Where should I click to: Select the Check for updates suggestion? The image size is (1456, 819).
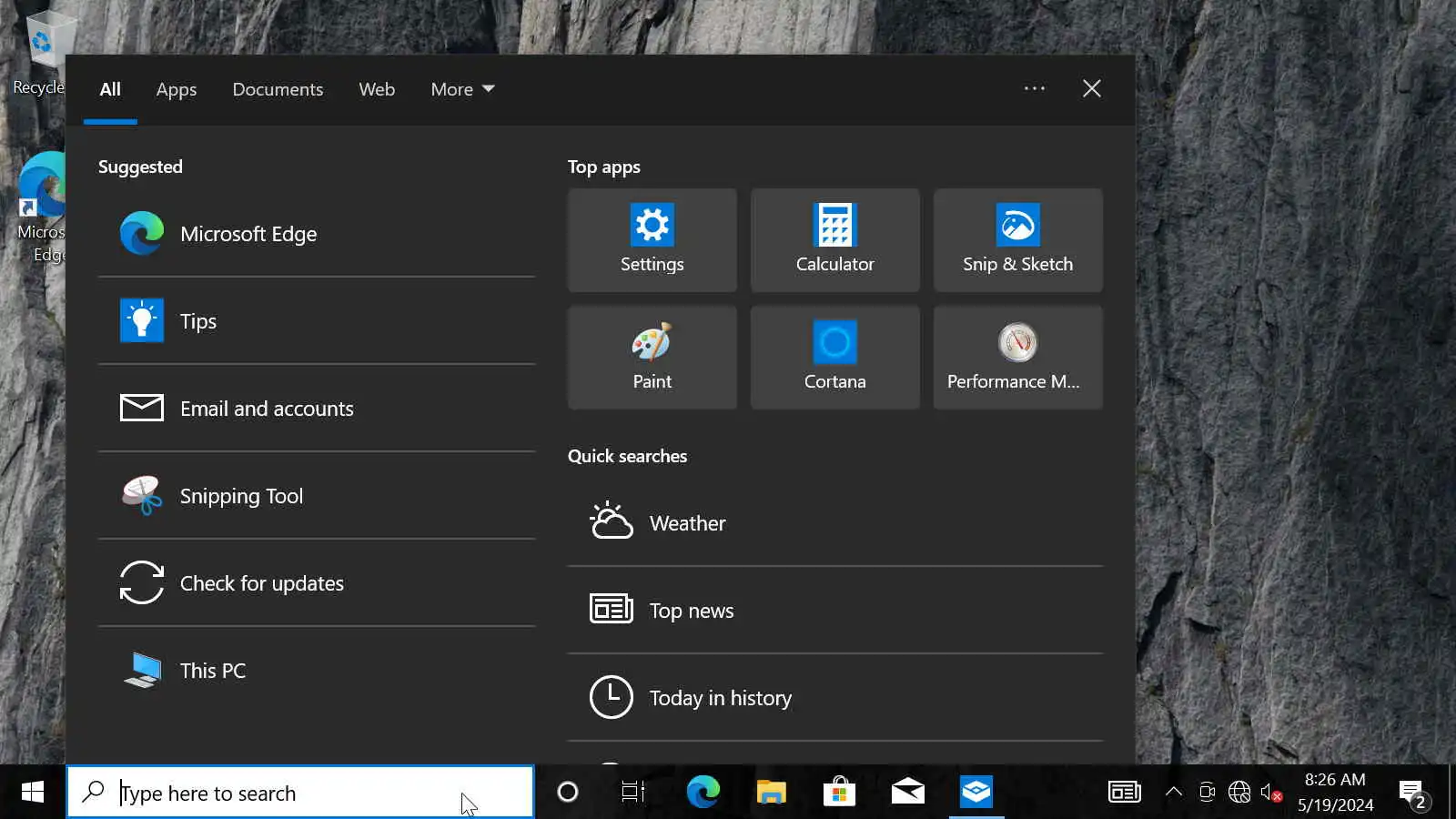pos(317,583)
